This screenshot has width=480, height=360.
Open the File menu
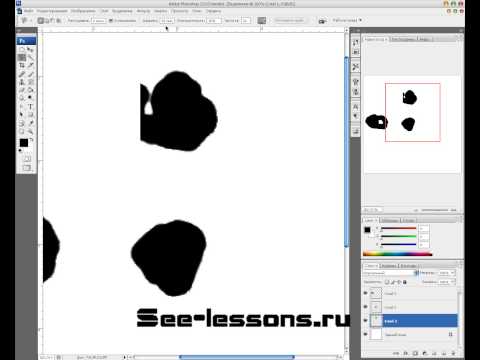pyautogui.click(x=29, y=11)
